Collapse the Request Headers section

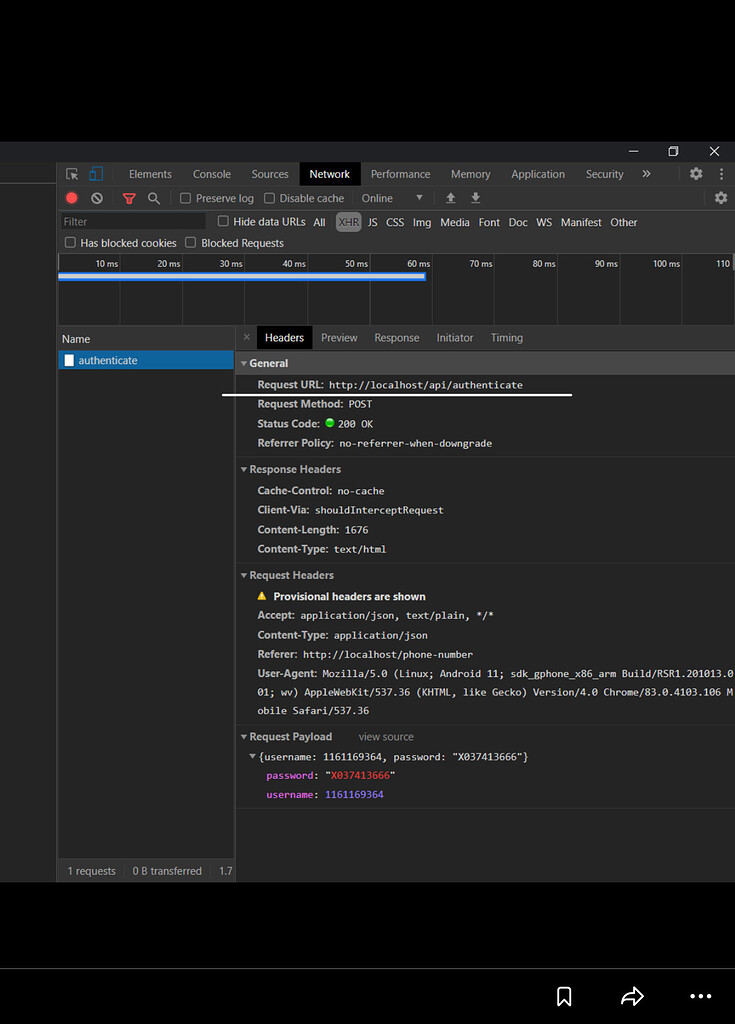[244, 575]
